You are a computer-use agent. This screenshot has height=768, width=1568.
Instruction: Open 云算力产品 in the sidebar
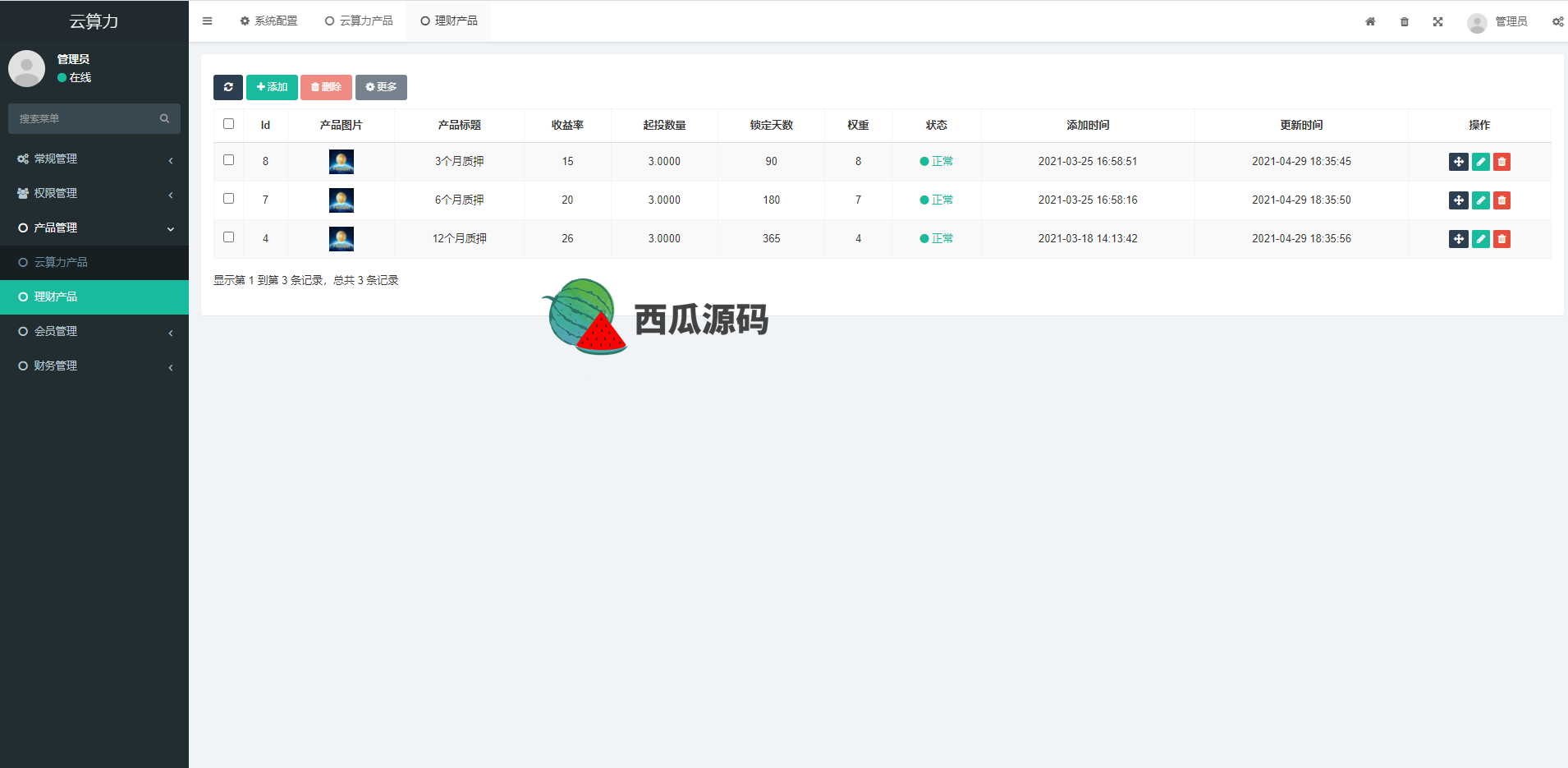click(x=94, y=262)
